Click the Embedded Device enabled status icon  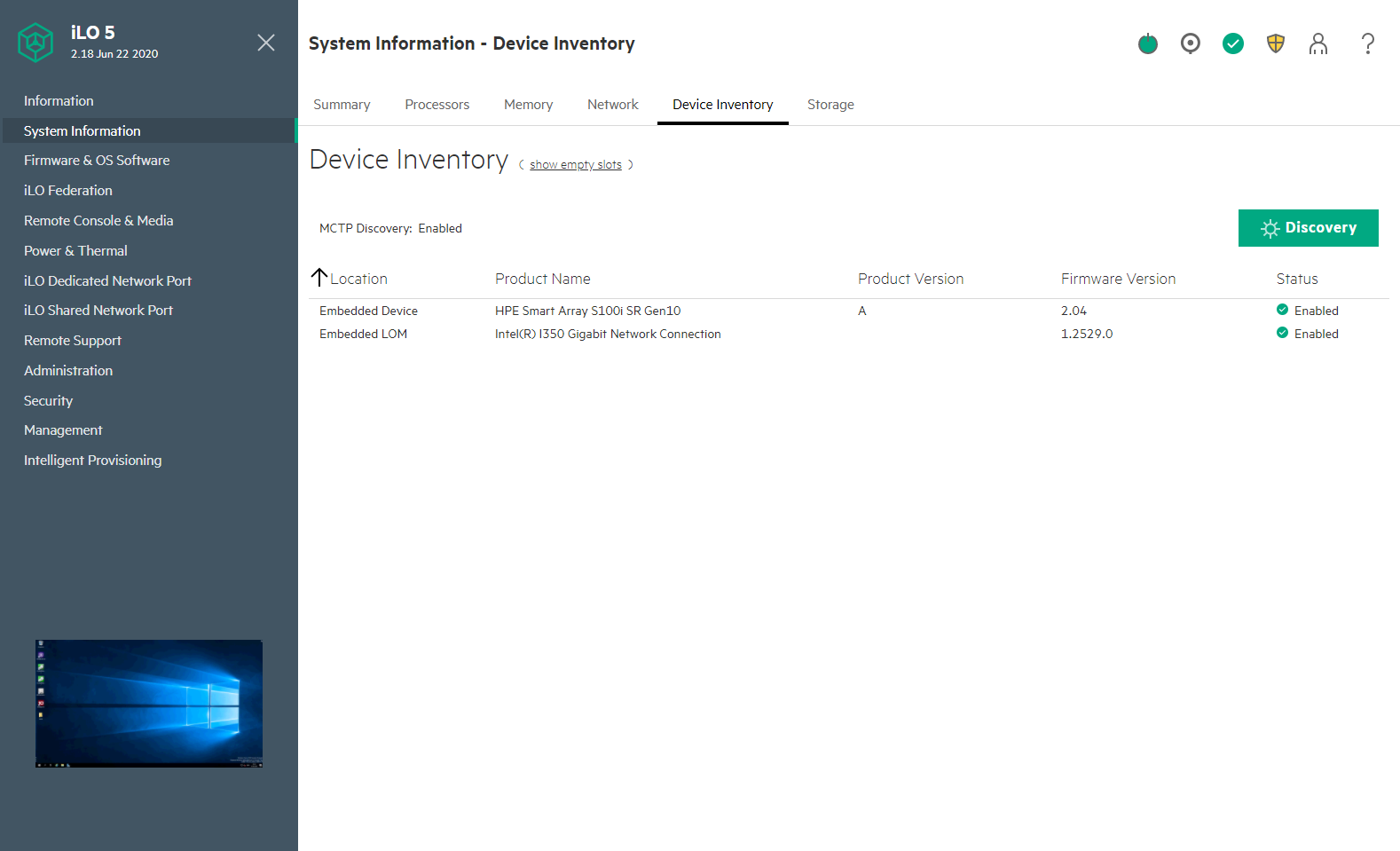pos(1282,310)
